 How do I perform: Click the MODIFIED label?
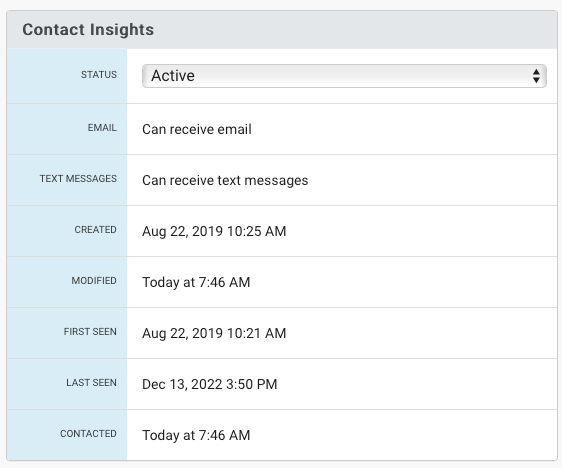[x=94, y=281]
